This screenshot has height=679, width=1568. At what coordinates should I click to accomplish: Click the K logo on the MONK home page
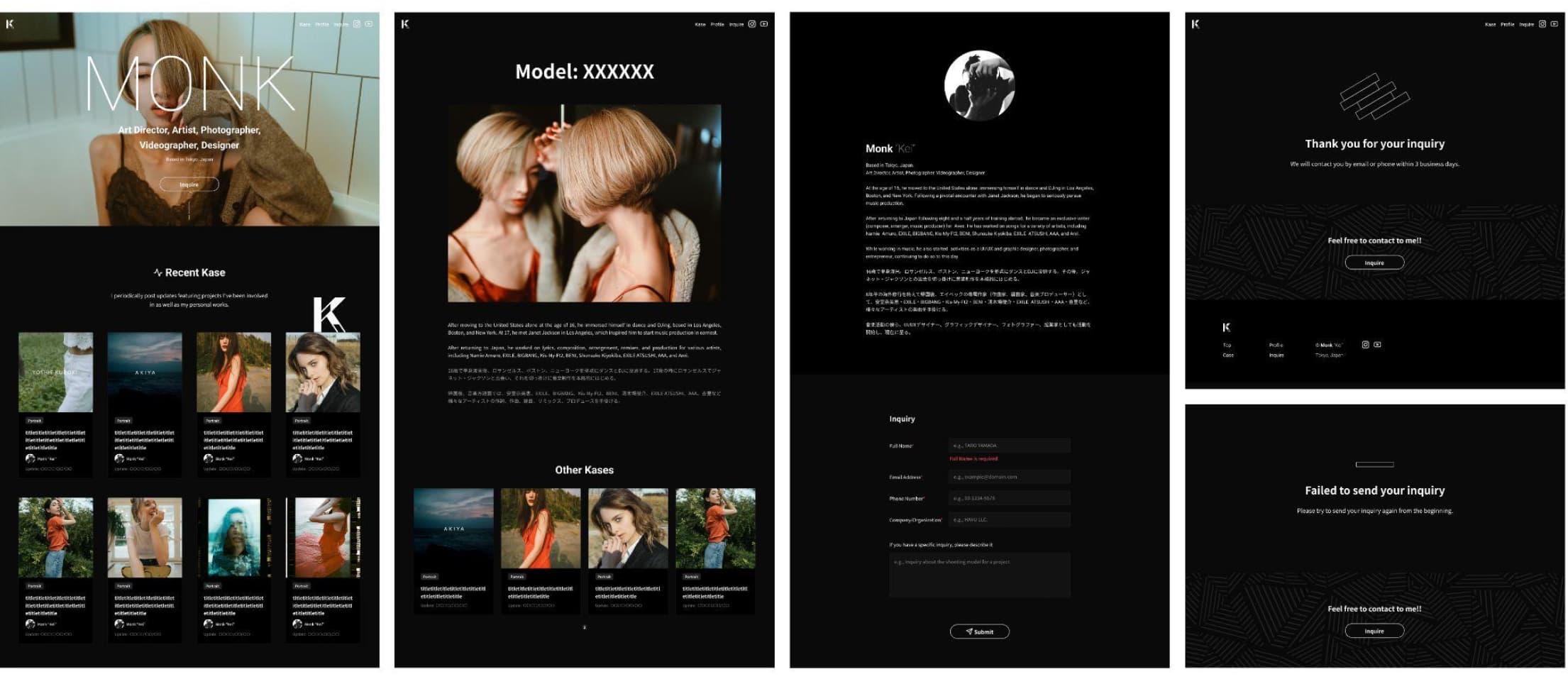pyautogui.click(x=10, y=24)
